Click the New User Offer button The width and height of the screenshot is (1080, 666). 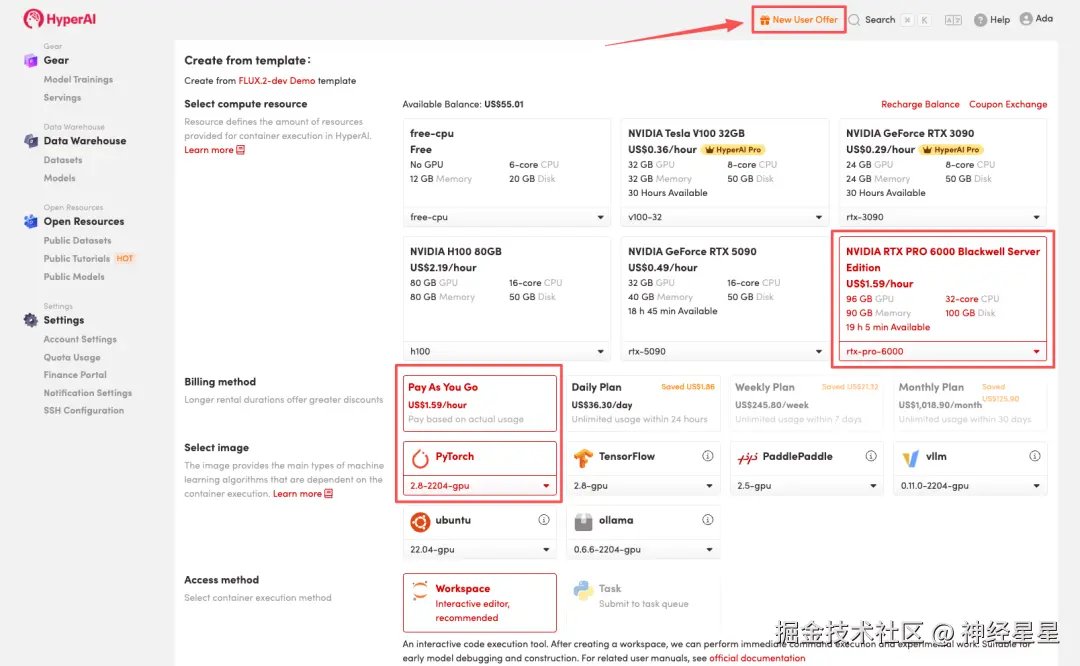798,20
